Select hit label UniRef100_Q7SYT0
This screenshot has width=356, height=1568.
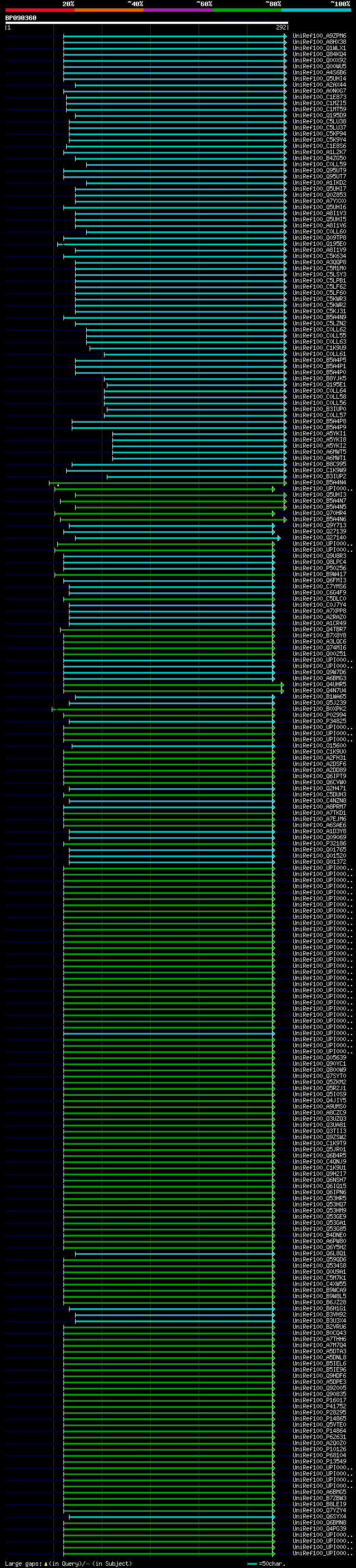pyautogui.click(x=319, y=1076)
